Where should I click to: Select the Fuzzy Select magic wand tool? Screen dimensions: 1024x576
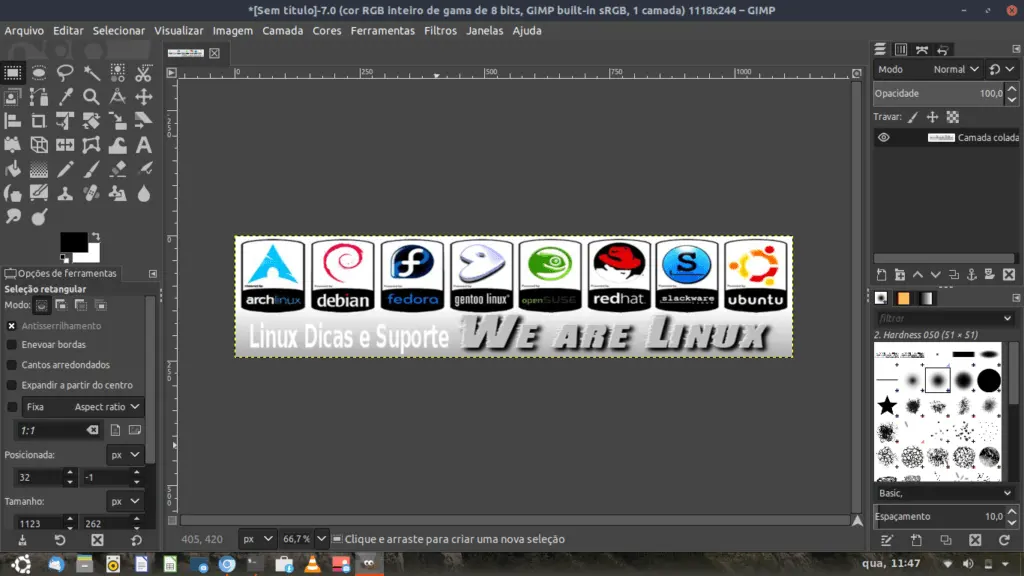tap(91, 72)
